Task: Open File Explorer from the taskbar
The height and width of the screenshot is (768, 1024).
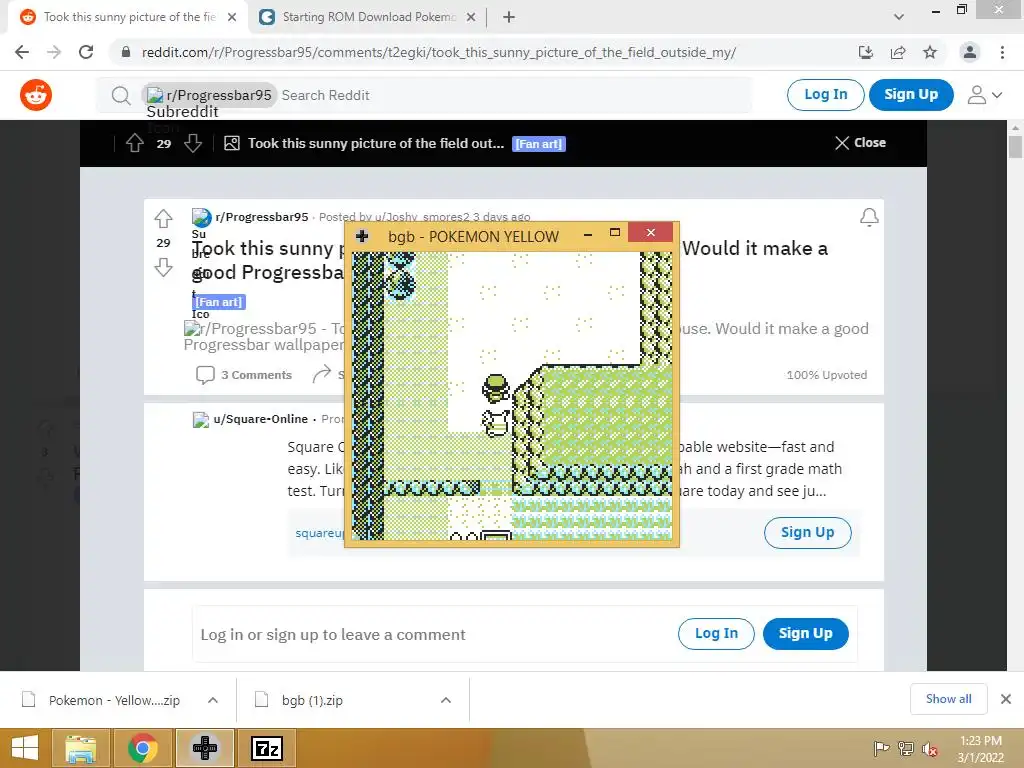Action: 81,748
